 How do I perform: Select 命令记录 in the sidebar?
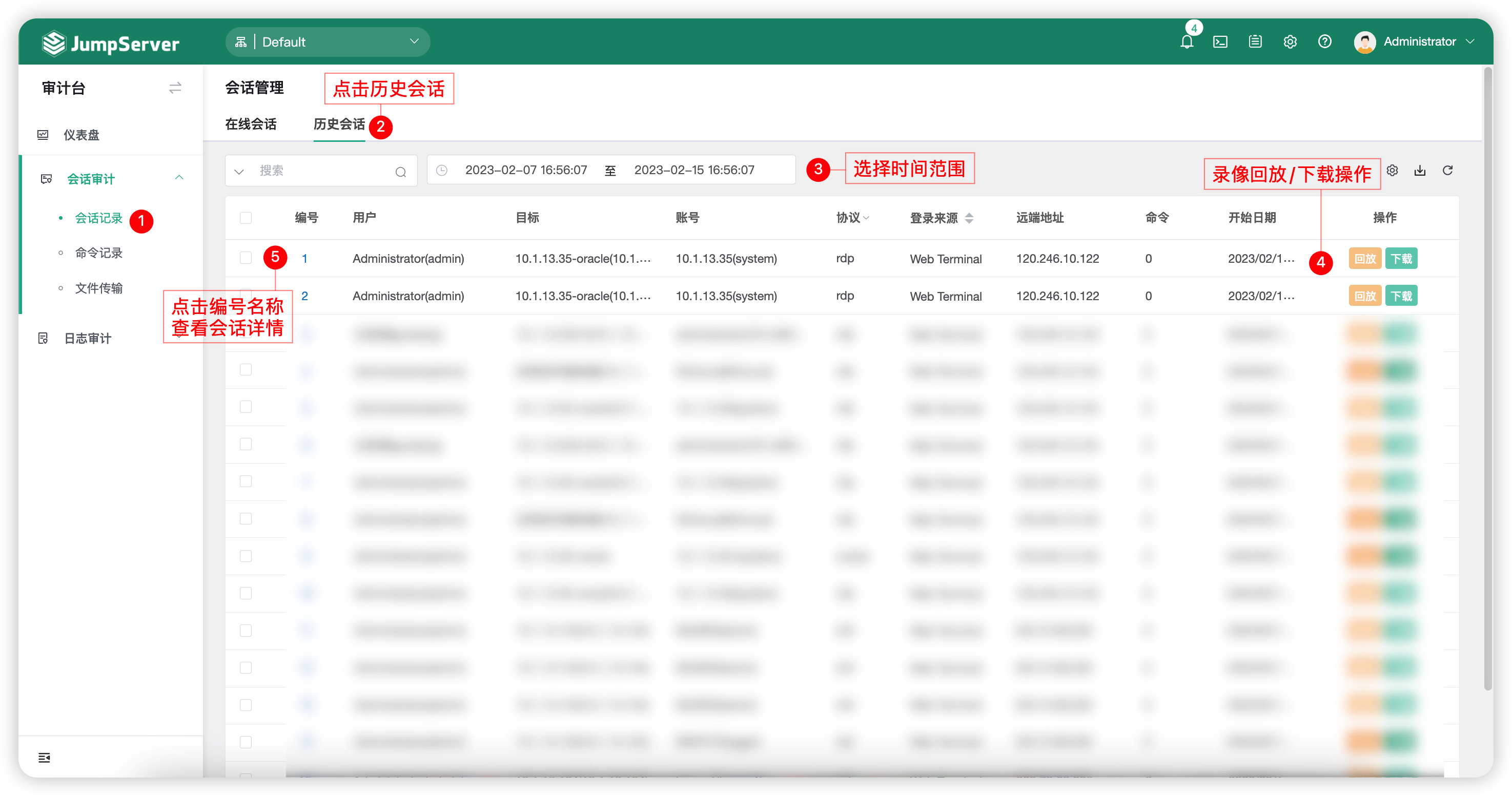tap(98, 253)
